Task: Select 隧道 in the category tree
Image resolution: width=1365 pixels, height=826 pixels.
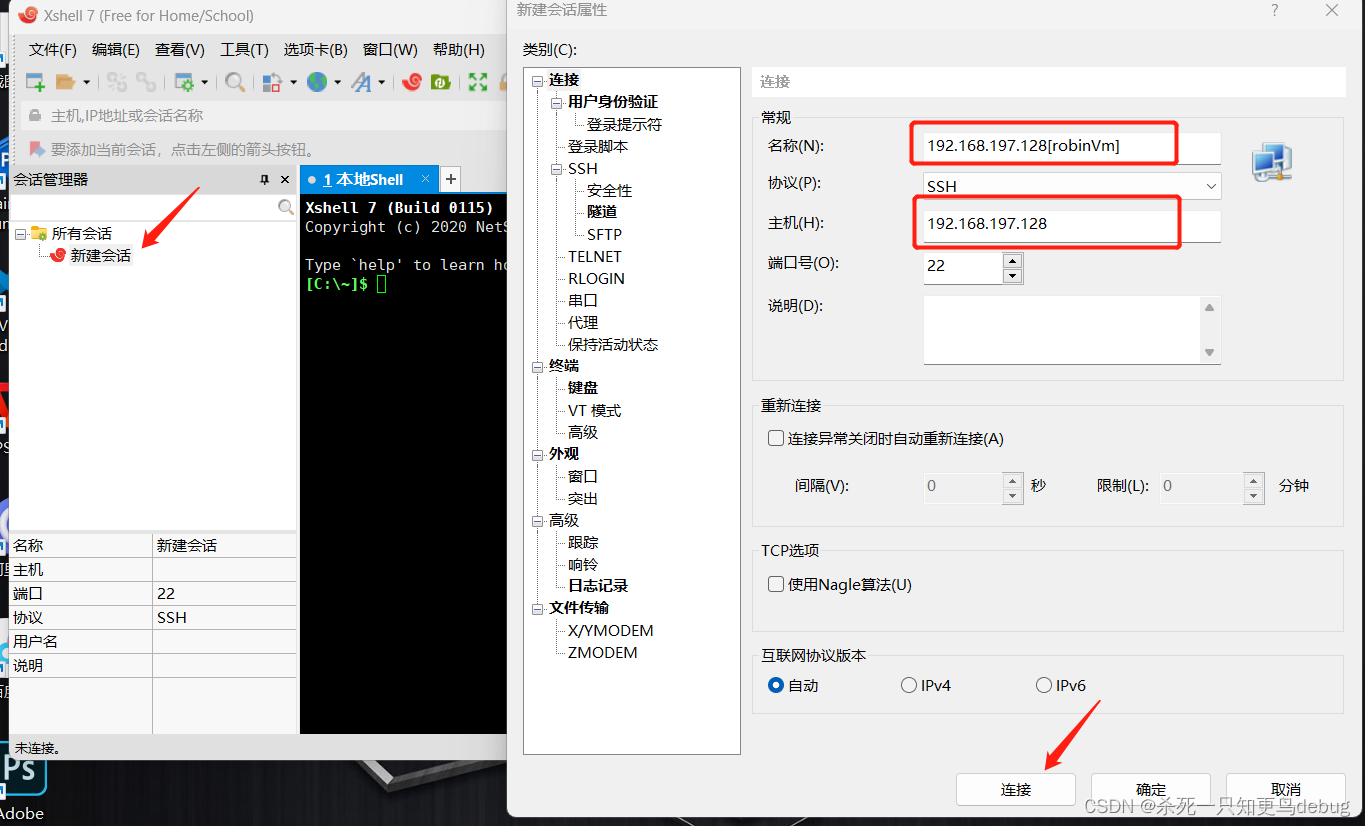Action: coord(602,212)
